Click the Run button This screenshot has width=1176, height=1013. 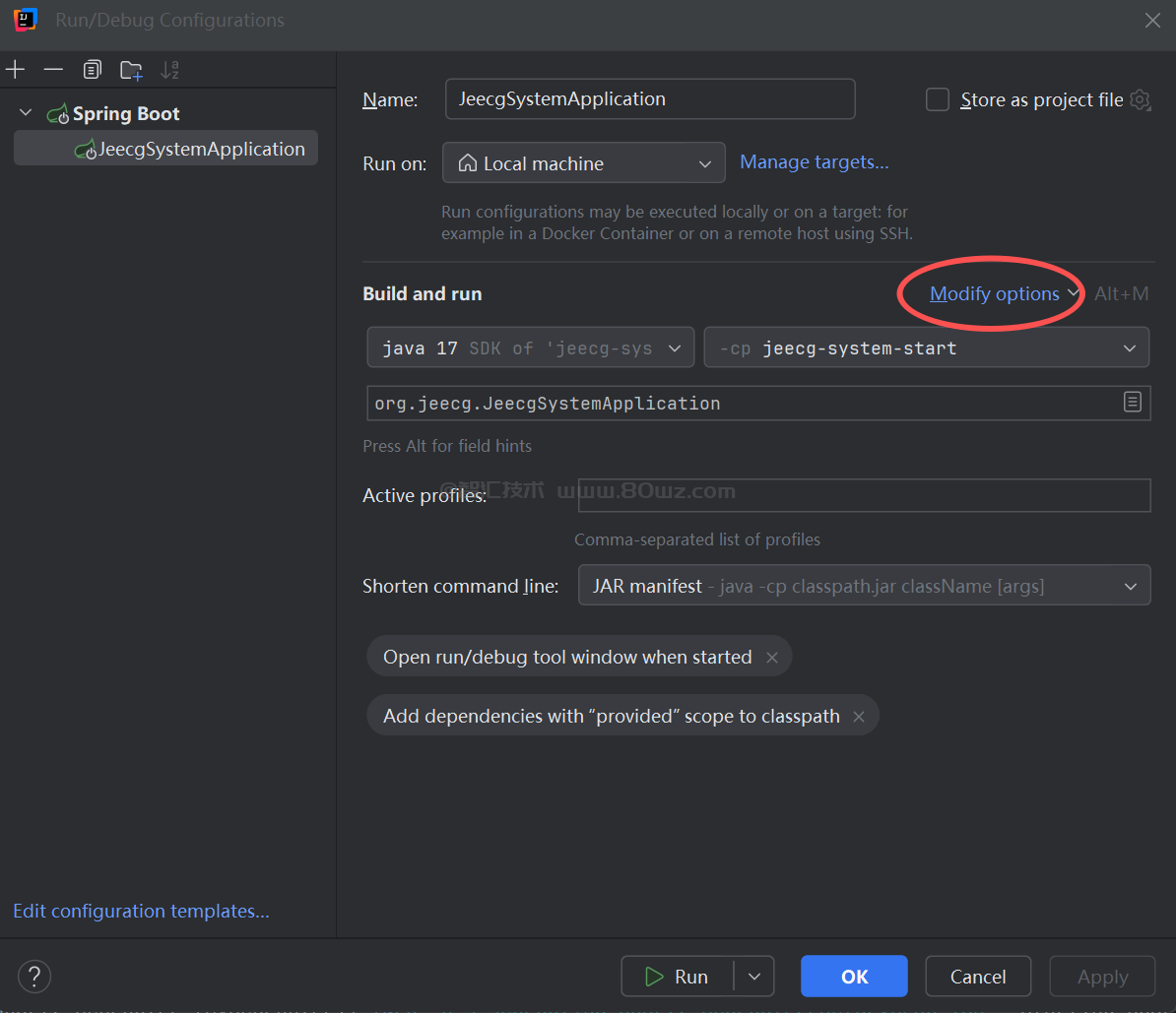[678, 977]
